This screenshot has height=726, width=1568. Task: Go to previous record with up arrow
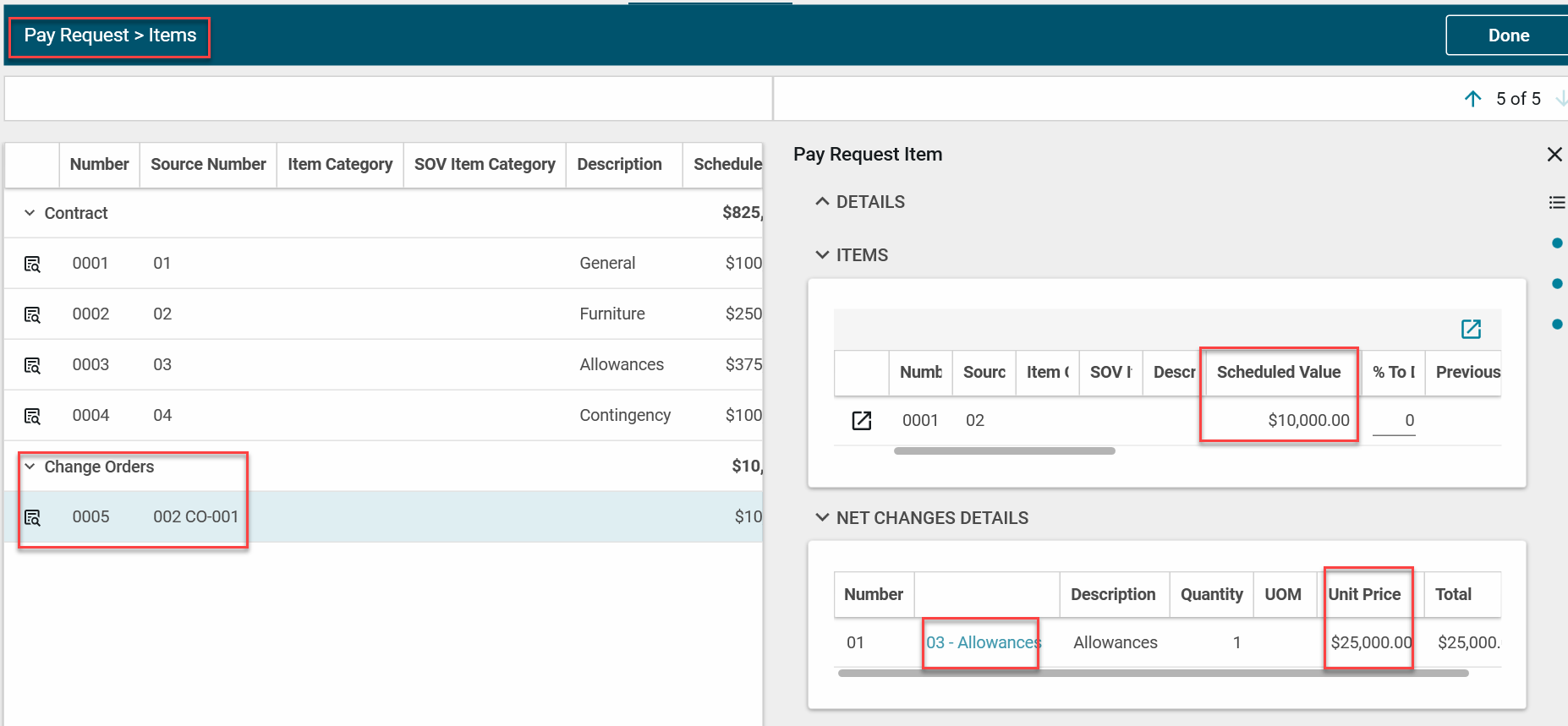coord(1472,99)
